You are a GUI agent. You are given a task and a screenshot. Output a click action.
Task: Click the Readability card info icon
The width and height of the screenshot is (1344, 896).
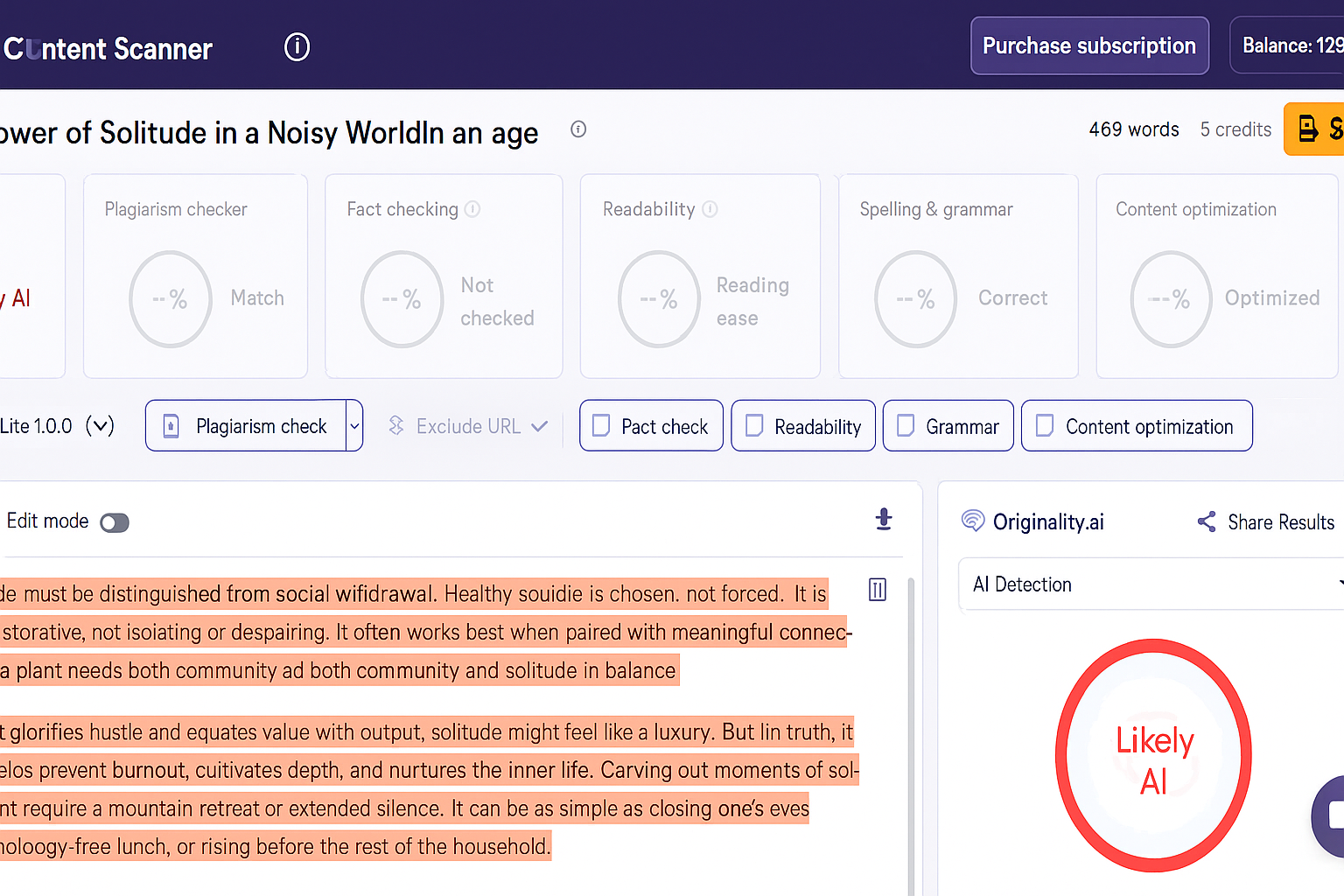[710, 209]
